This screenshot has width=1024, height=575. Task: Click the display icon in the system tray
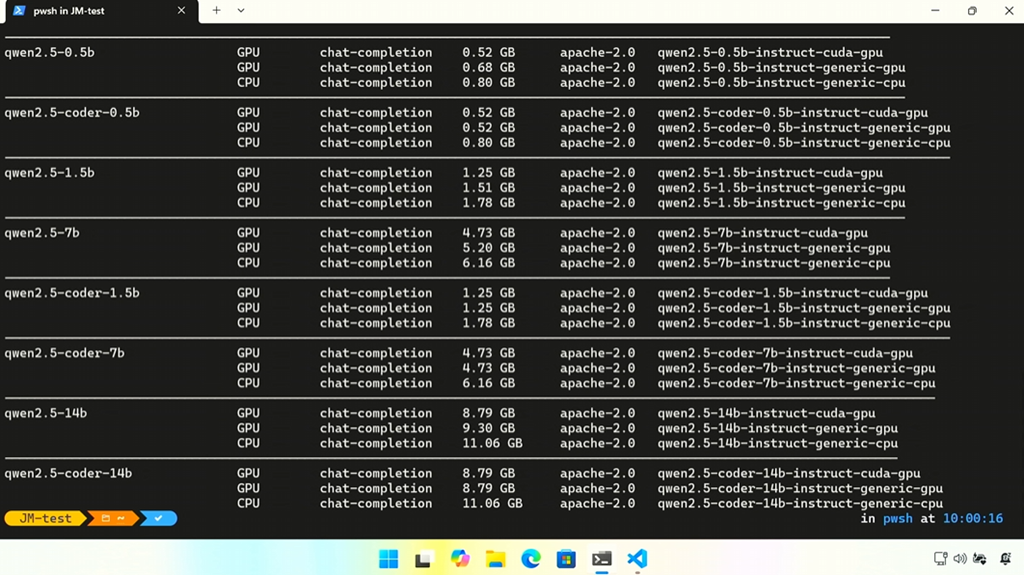[940, 559]
